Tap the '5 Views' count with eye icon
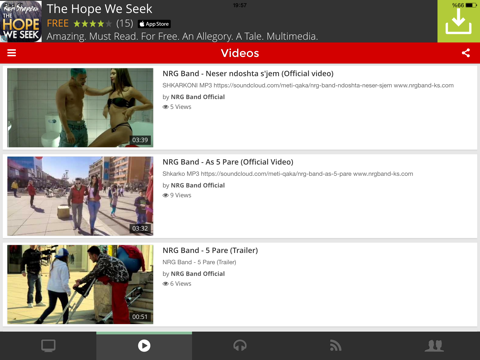 [x=177, y=107]
